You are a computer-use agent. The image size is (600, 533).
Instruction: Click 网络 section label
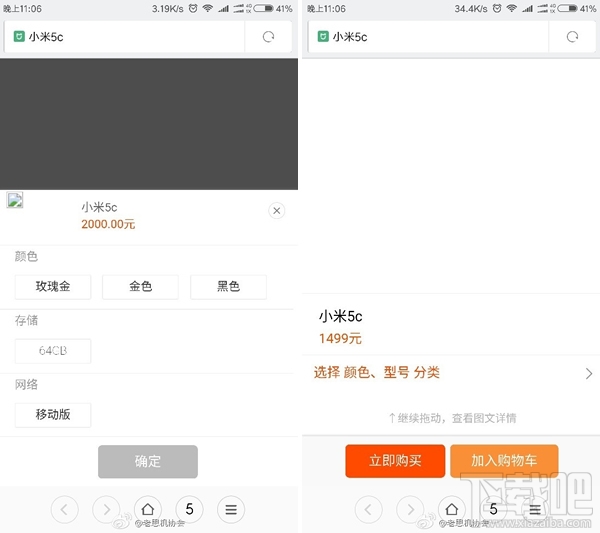coord(26,385)
